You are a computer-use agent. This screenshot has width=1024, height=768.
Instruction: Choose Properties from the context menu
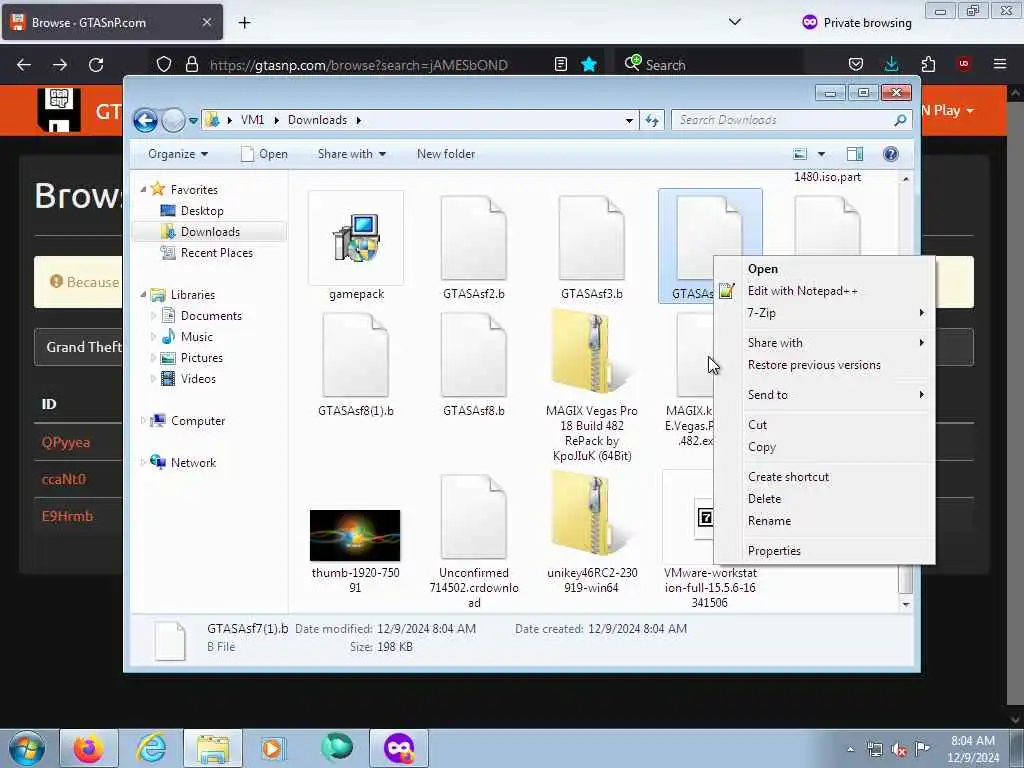coord(824,551)
